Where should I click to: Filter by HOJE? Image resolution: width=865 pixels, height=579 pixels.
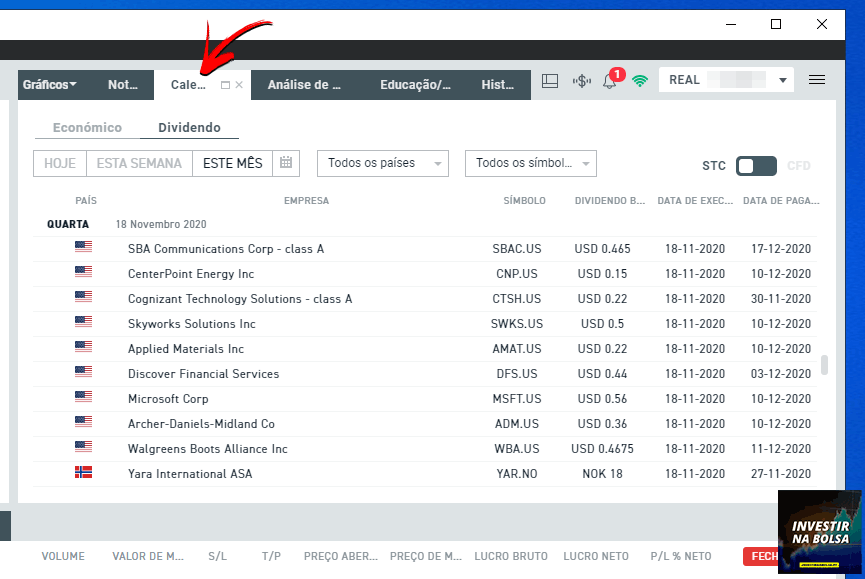click(60, 163)
